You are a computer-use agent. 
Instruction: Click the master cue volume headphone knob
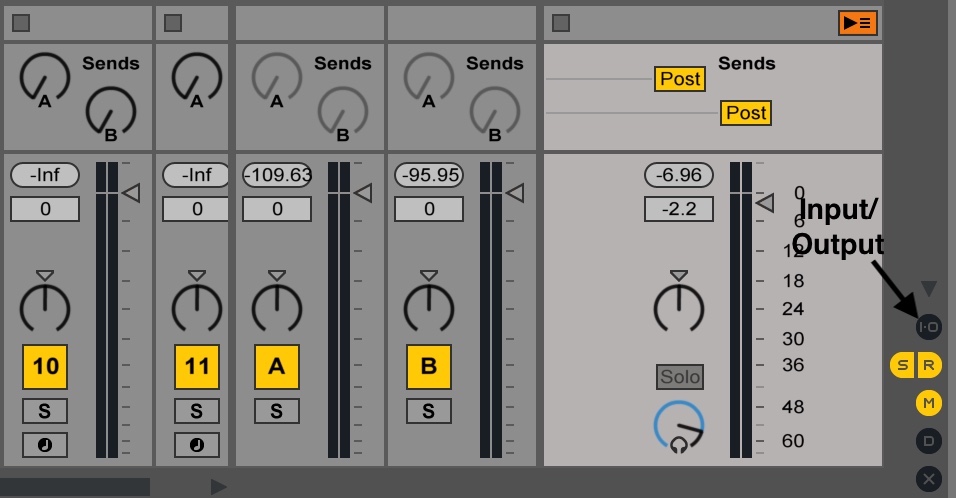[x=679, y=426]
